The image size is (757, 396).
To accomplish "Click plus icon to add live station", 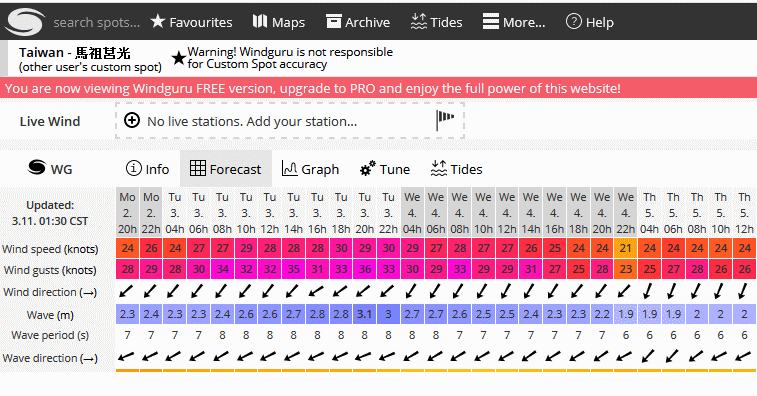I will [x=132, y=120].
